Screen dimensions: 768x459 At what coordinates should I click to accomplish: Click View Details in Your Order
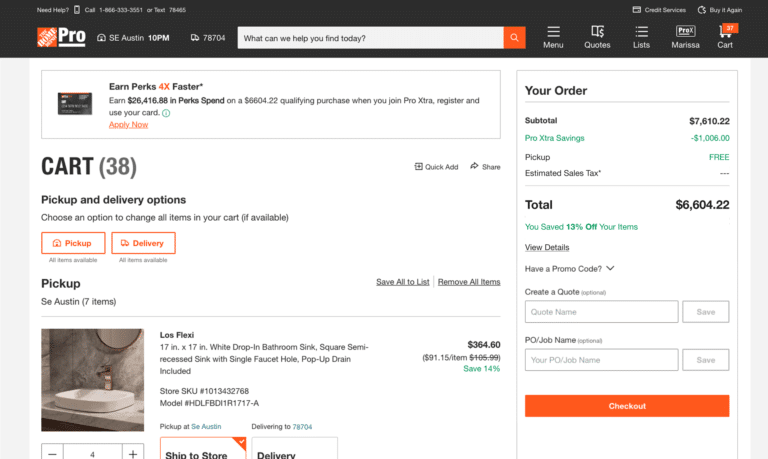click(x=547, y=247)
